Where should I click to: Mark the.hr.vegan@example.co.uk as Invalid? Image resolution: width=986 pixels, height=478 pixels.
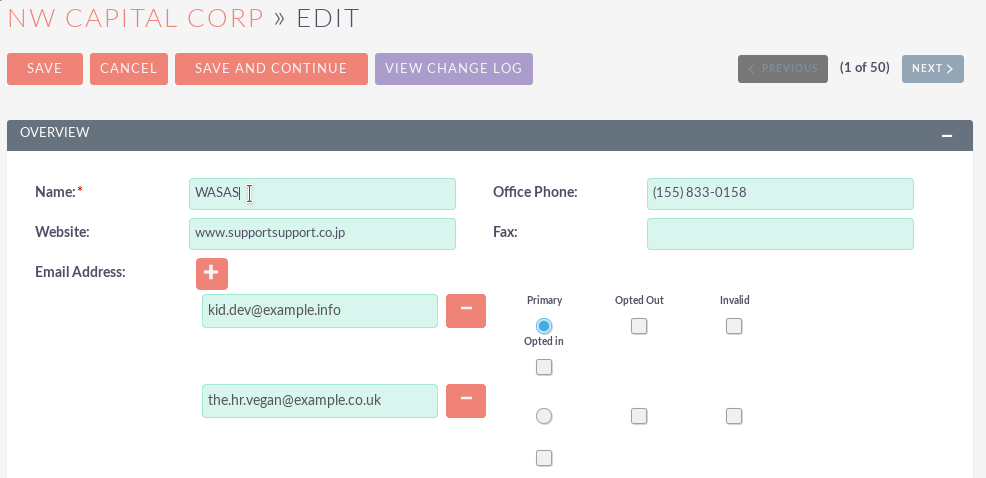click(x=734, y=416)
